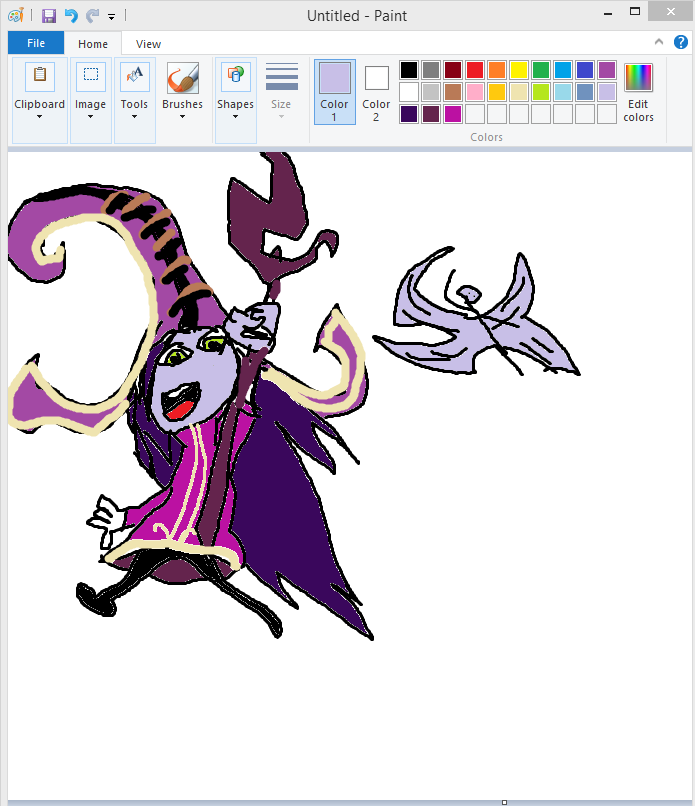Pick the brown color swatch
695x806 pixels.
tap(453, 92)
